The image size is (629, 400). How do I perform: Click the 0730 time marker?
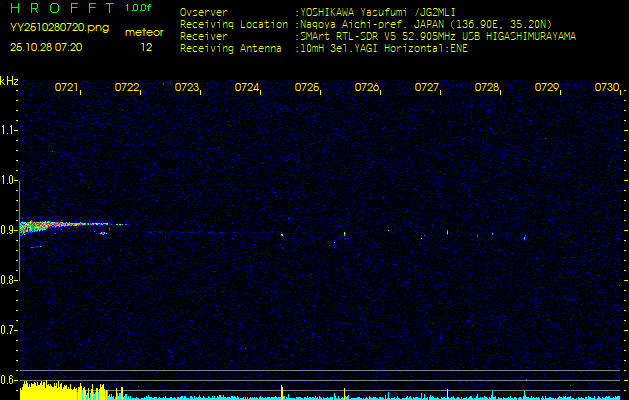607,88
